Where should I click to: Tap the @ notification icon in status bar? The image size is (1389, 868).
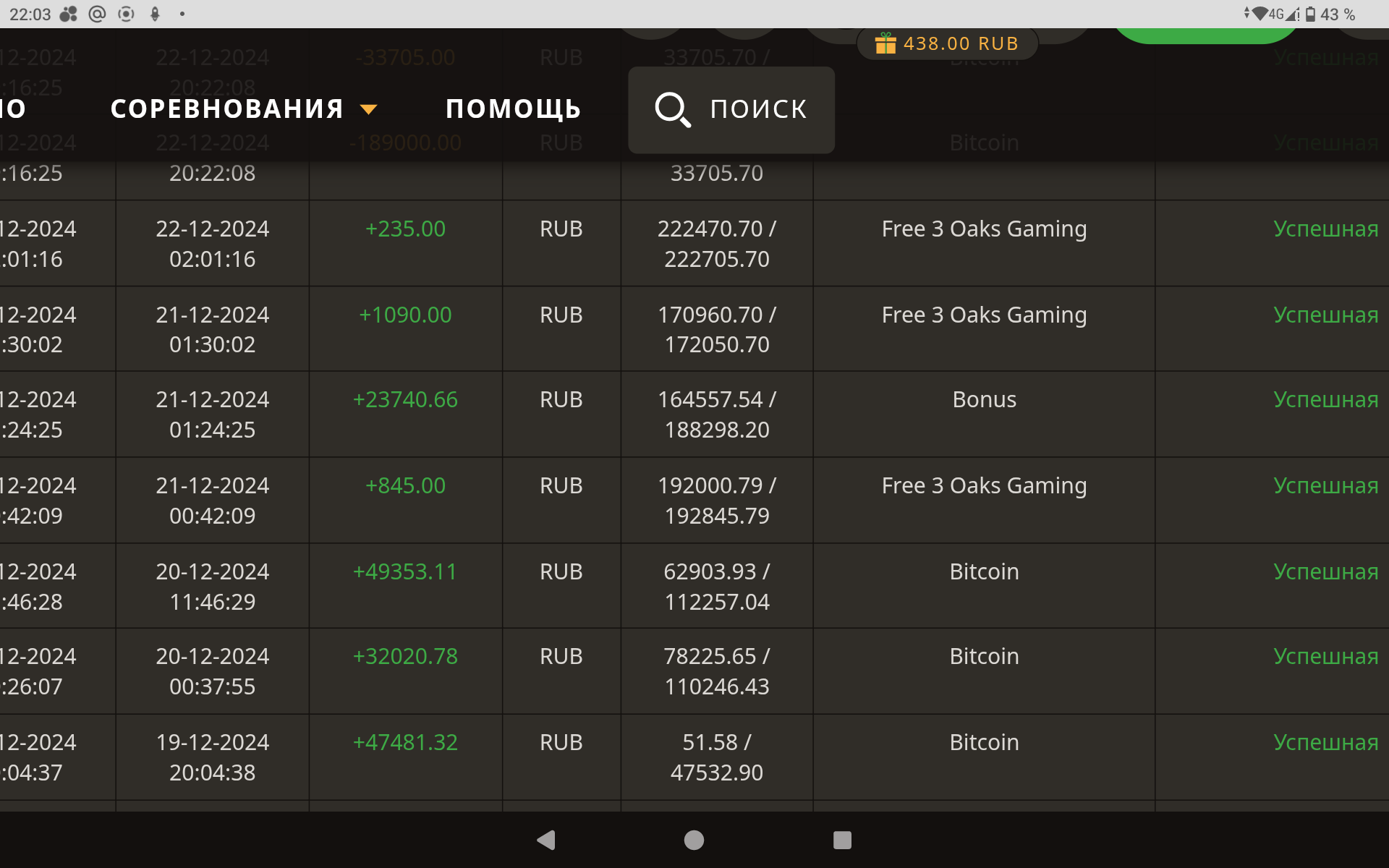[97, 14]
